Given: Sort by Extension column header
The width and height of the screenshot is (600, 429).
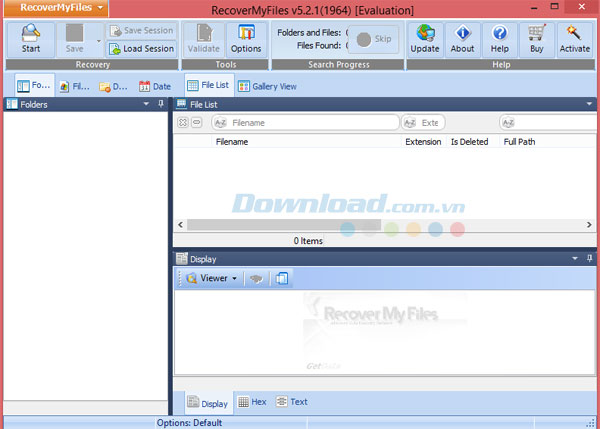Looking at the screenshot, I should tap(423, 142).
